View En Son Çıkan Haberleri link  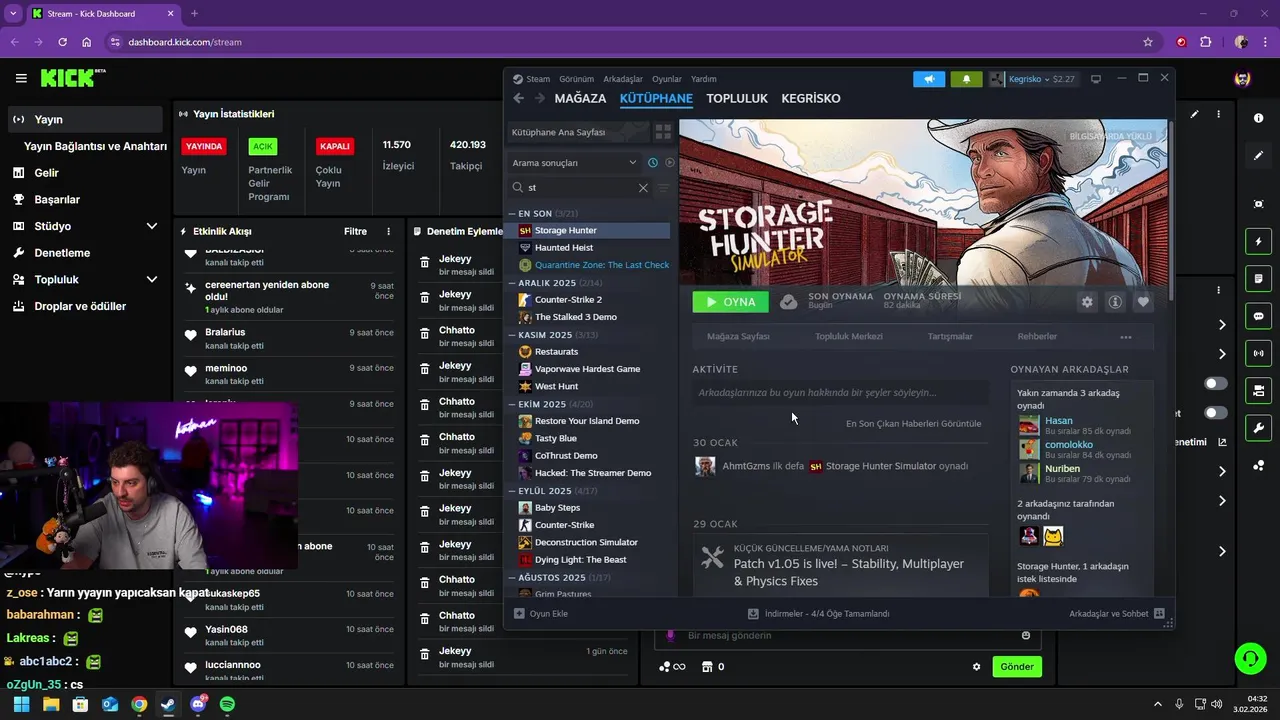click(x=914, y=423)
